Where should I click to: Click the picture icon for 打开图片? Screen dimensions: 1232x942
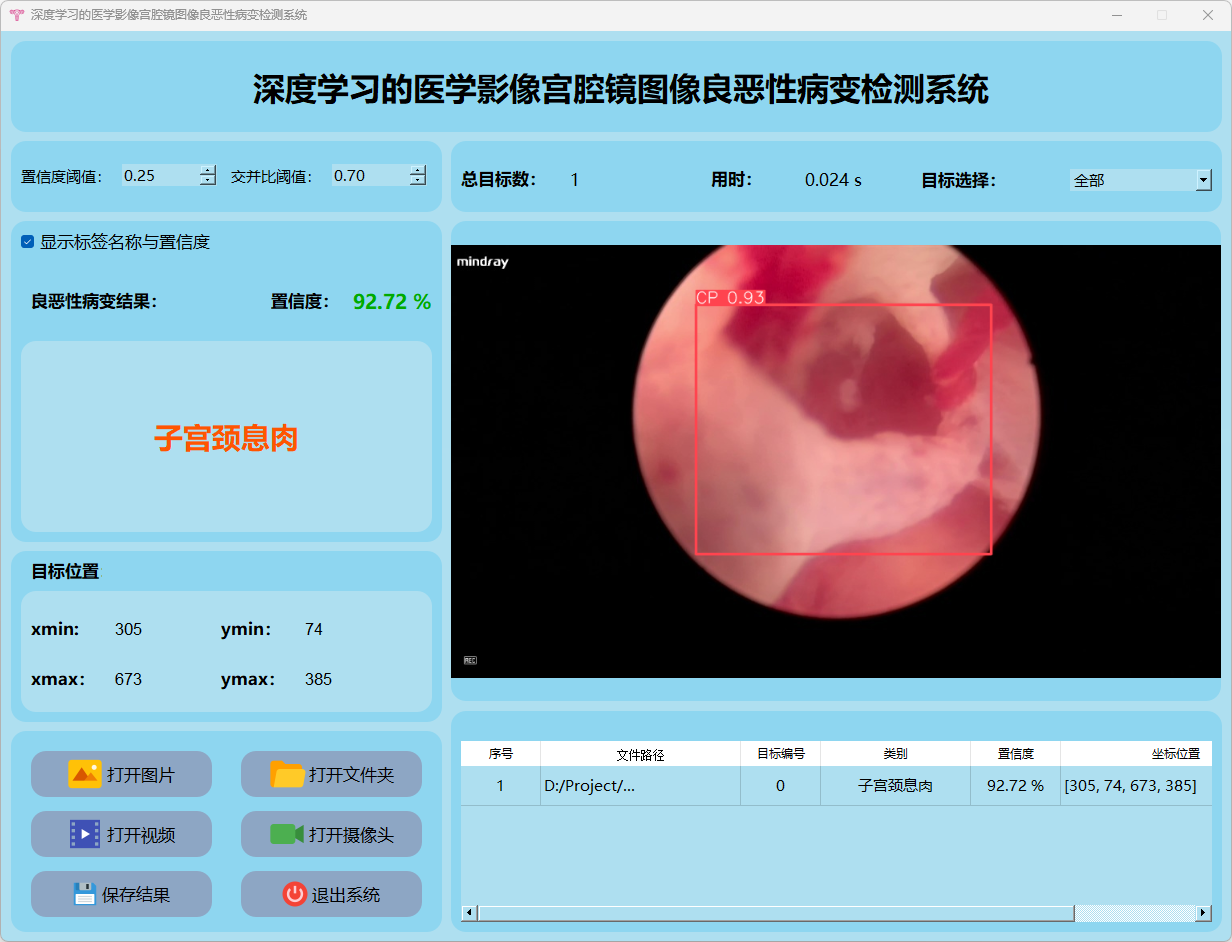[x=85, y=774]
